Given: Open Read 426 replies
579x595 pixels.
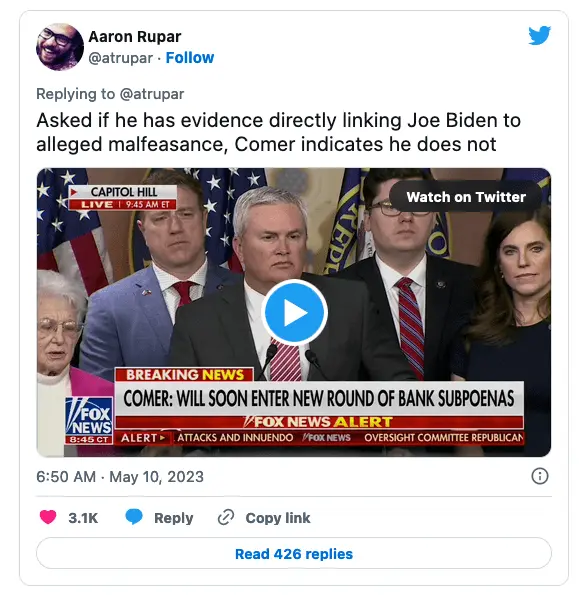Looking at the screenshot, I should (x=294, y=554).
